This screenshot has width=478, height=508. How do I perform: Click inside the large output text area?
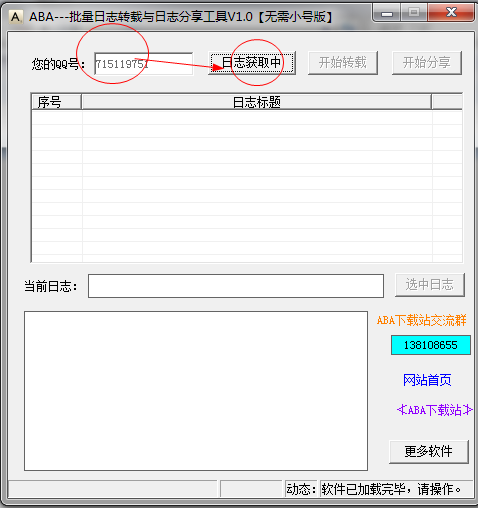tap(196, 391)
